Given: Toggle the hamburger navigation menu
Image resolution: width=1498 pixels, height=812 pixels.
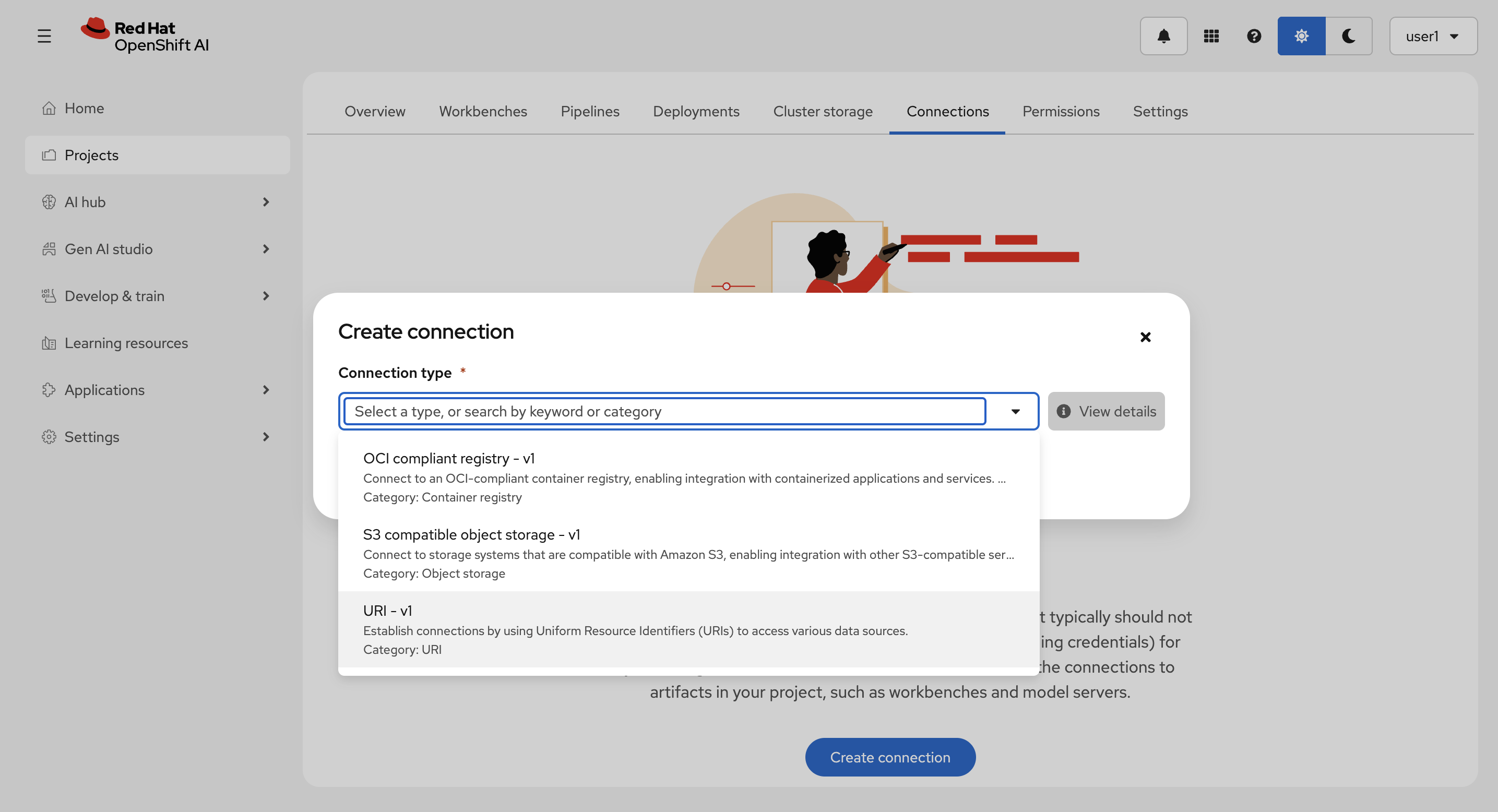Looking at the screenshot, I should pyautogui.click(x=44, y=36).
